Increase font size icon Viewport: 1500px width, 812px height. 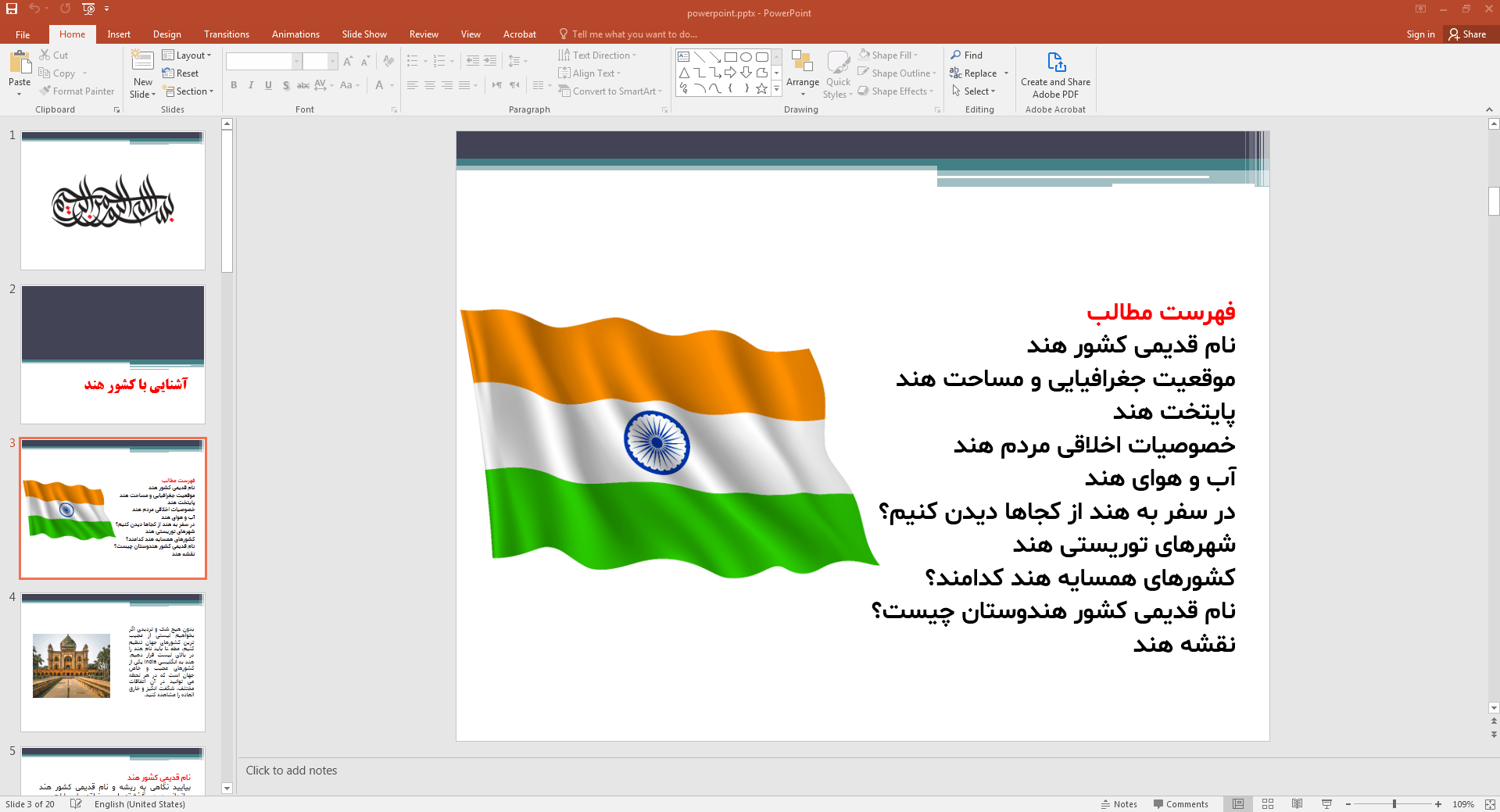pos(348,61)
